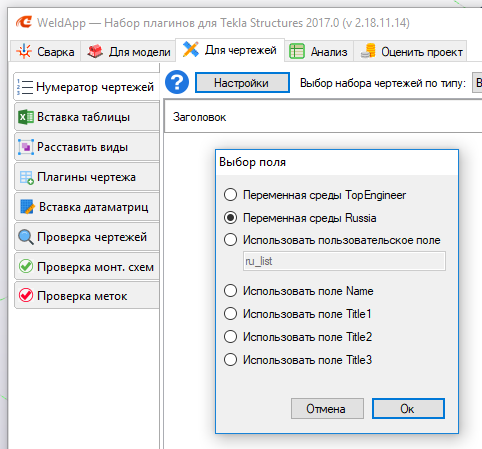Confirm with the Ок button
The width and height of the screenshot is (482, 449).
coord(408,408)
